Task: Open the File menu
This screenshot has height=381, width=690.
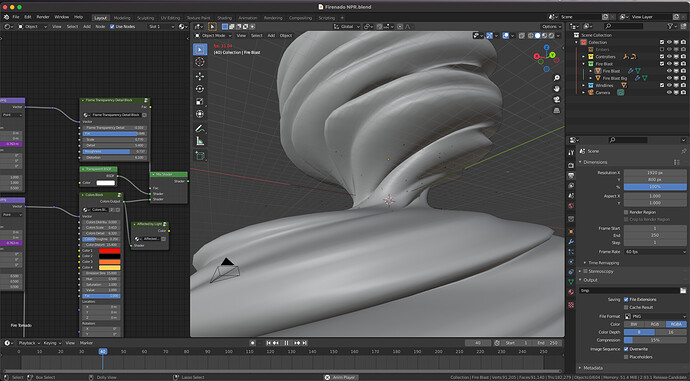Action: [16, 17]
